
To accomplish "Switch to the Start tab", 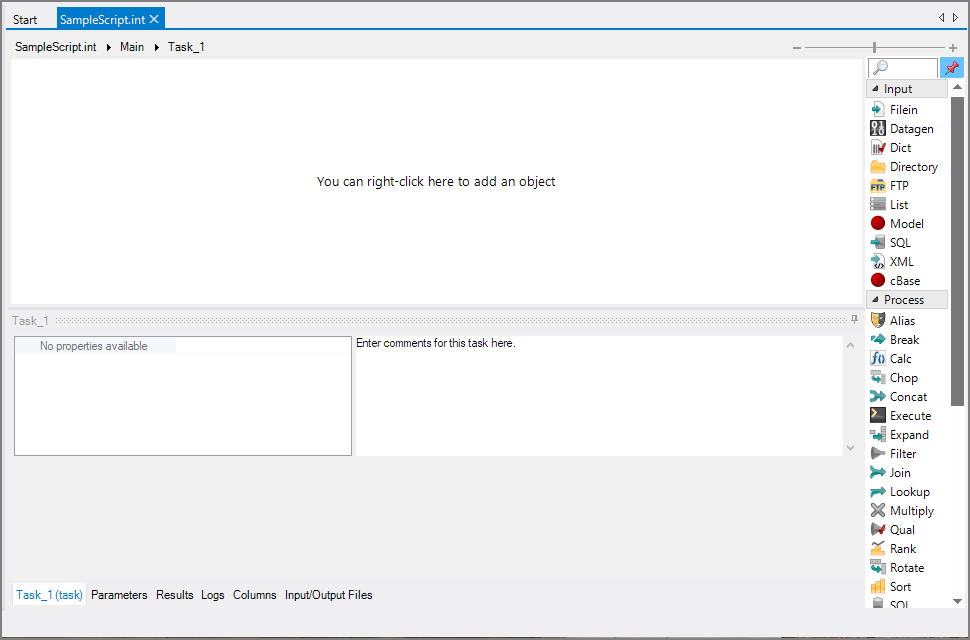I will [25, 18].
